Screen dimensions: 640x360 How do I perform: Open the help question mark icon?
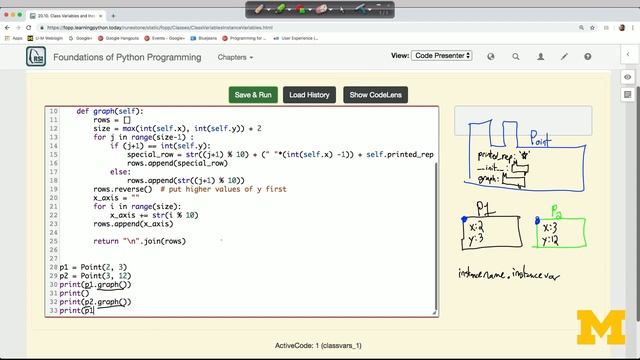tap(588, 57)
